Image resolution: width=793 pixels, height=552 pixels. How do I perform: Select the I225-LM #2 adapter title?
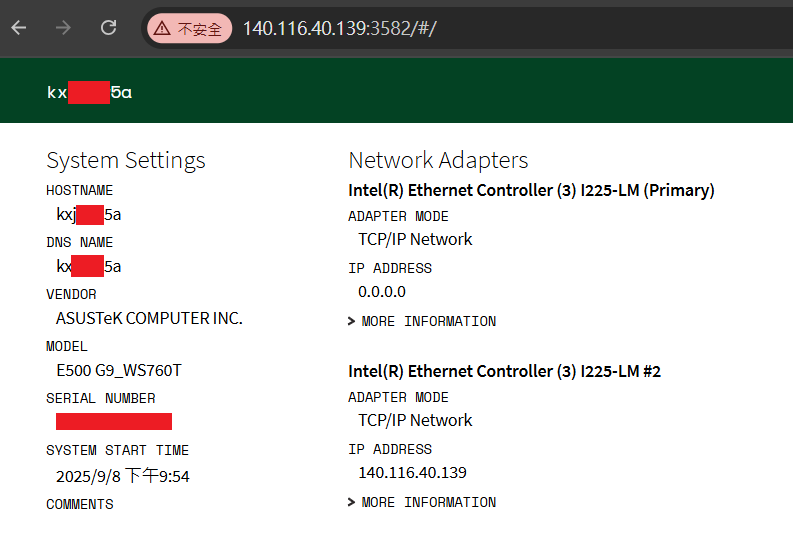[x=504, y=371]
